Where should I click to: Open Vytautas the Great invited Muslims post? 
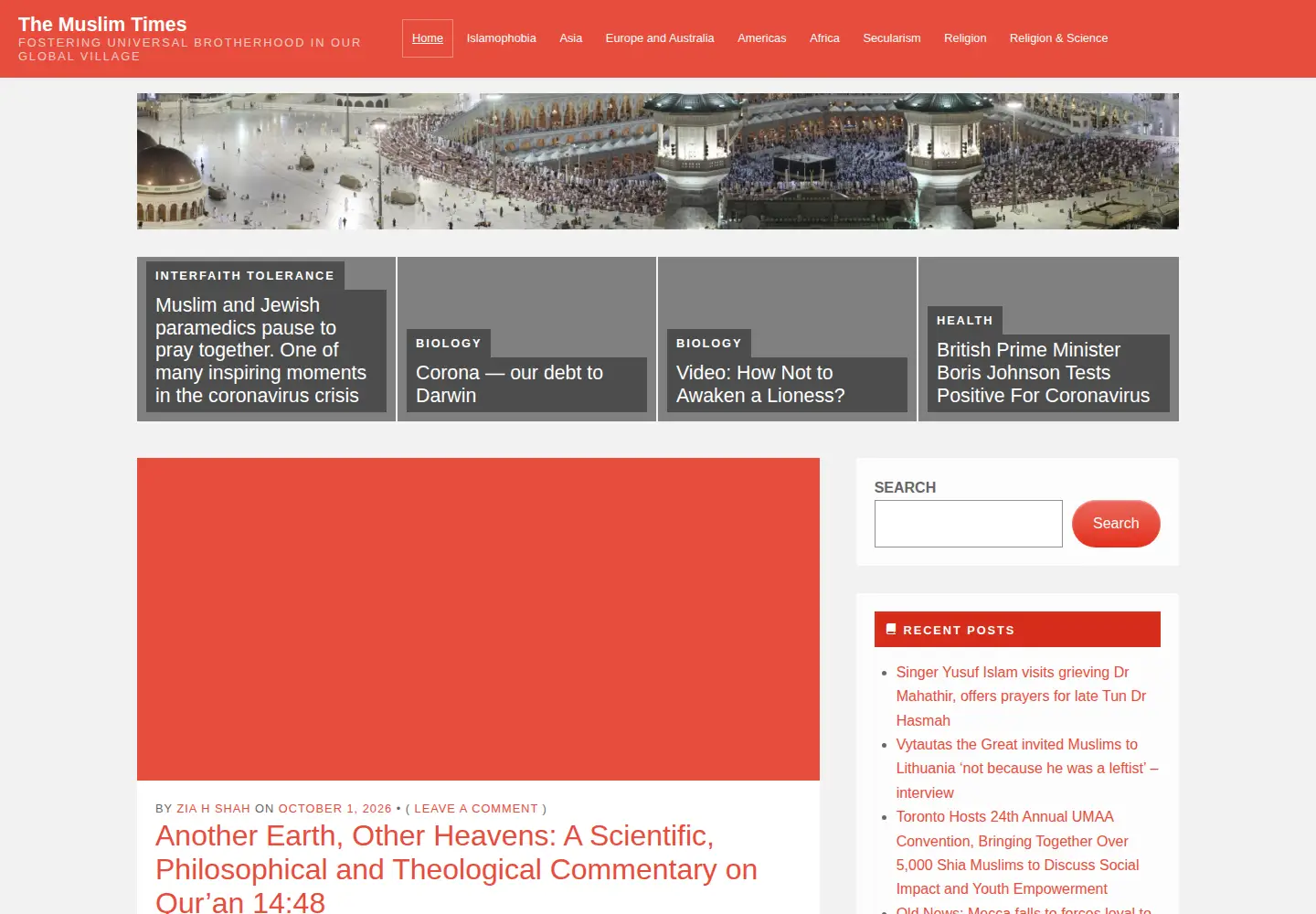coord(1027,769)
